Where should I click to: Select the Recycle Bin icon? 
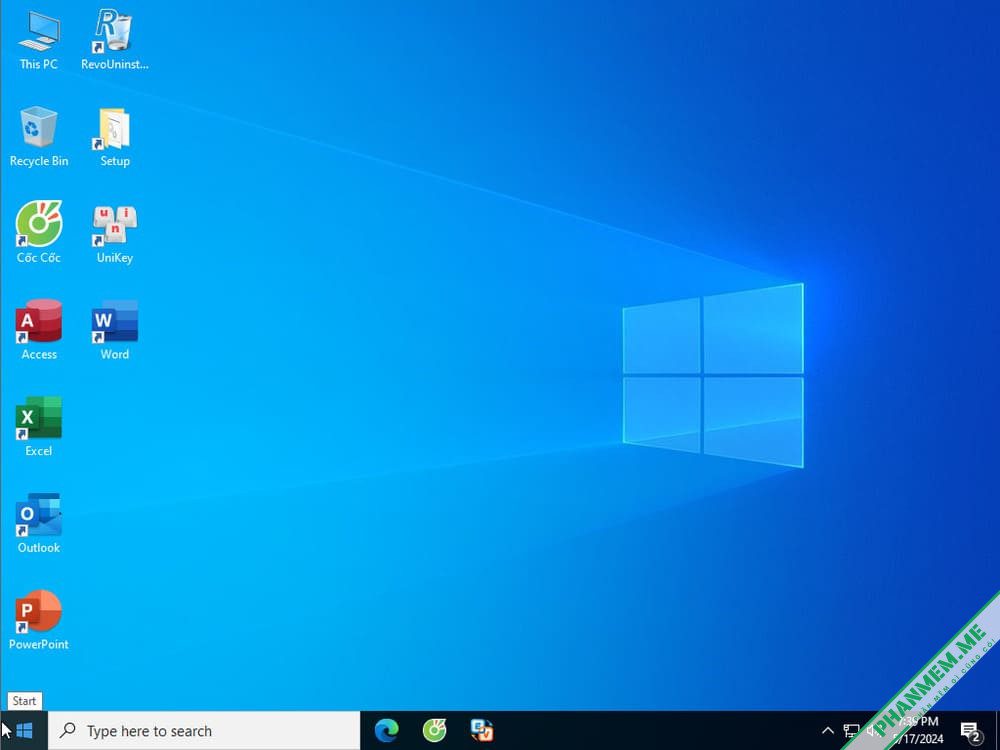[38, 136]
